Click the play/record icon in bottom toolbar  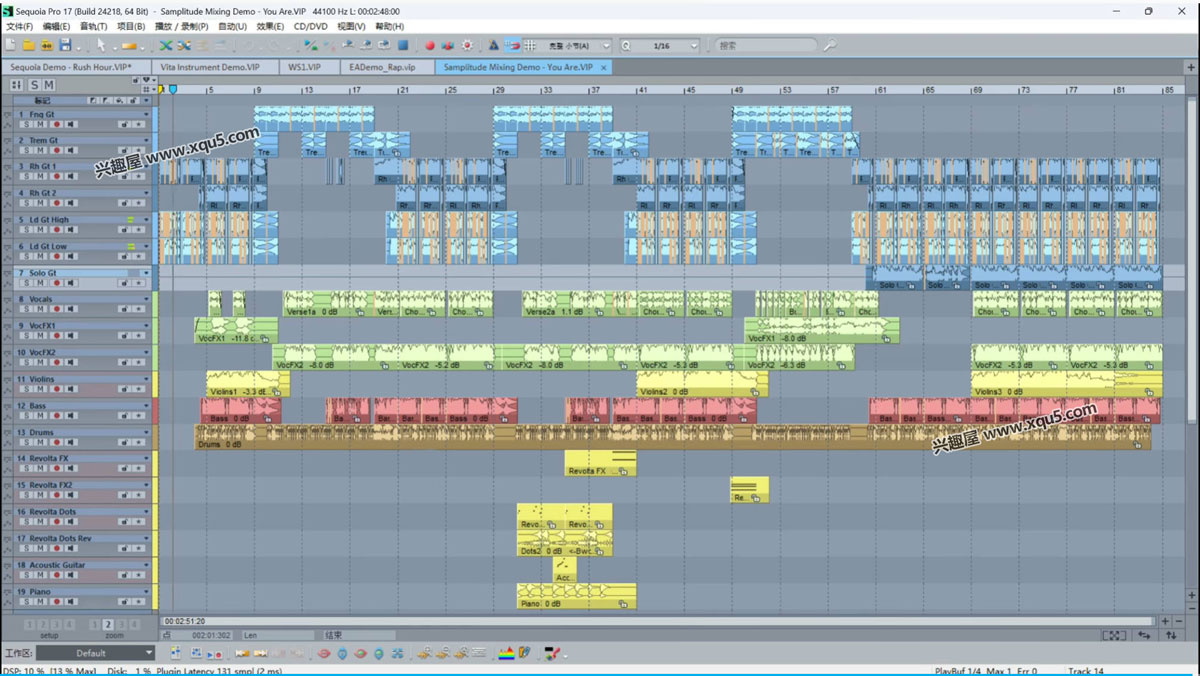215,653
